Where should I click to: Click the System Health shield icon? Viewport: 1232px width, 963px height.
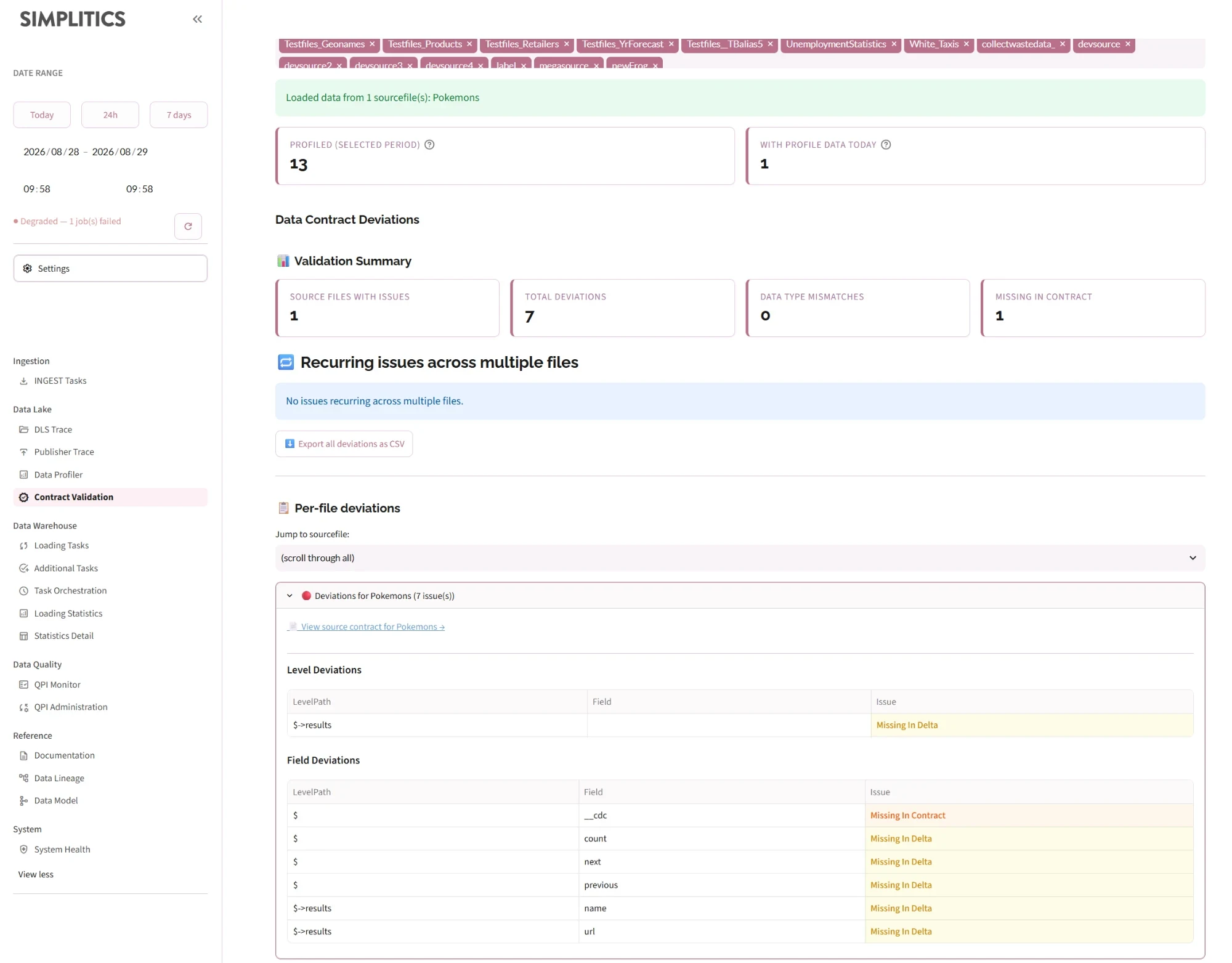click(x=24, y=849)
